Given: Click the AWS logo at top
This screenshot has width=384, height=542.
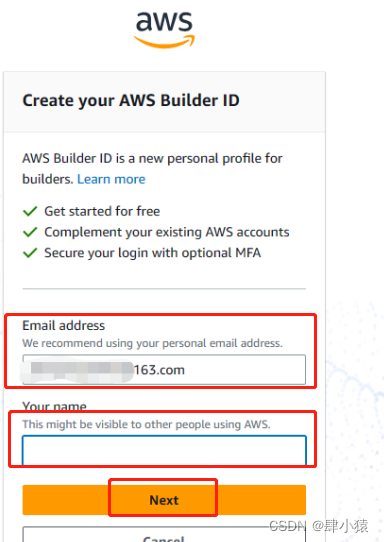Looking at the screenshot, I should point(164,30).
